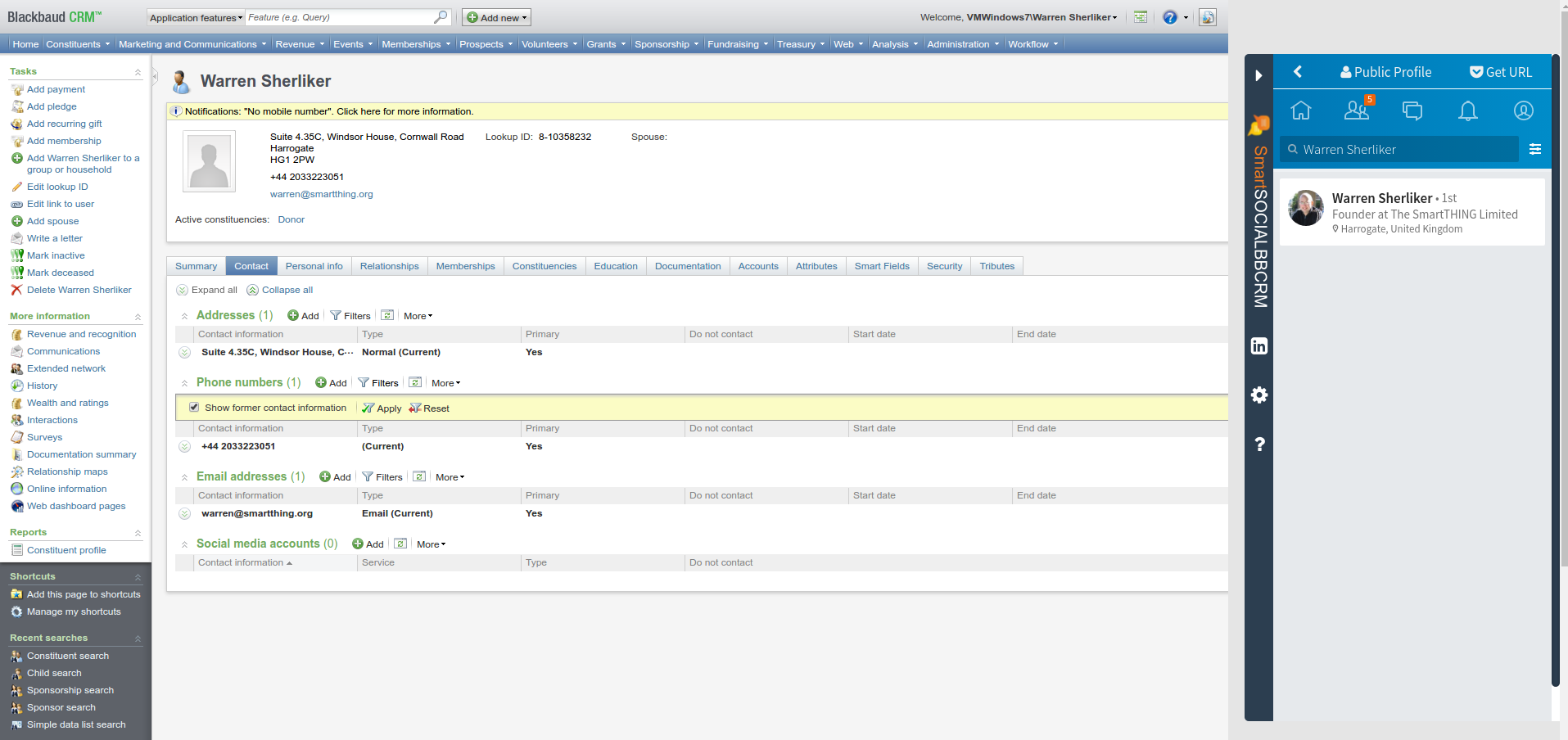Add a new social media account
The height and width of the screenshot is (740, 1568).
[368, 544]
